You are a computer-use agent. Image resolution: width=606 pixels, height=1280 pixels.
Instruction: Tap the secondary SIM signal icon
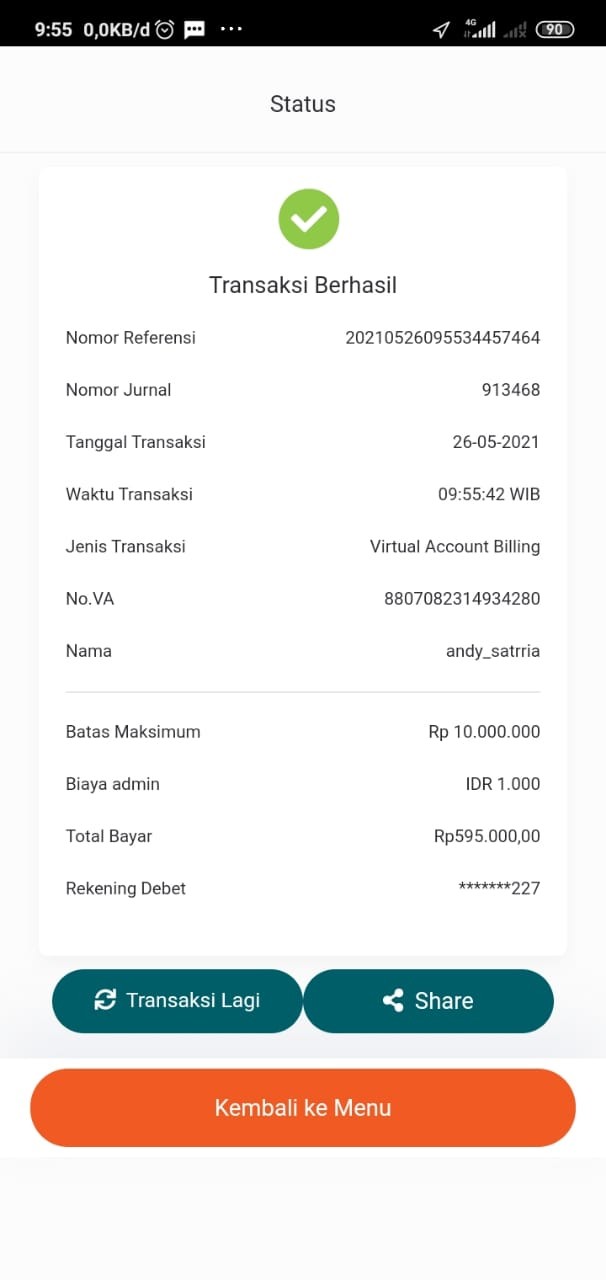514,30
